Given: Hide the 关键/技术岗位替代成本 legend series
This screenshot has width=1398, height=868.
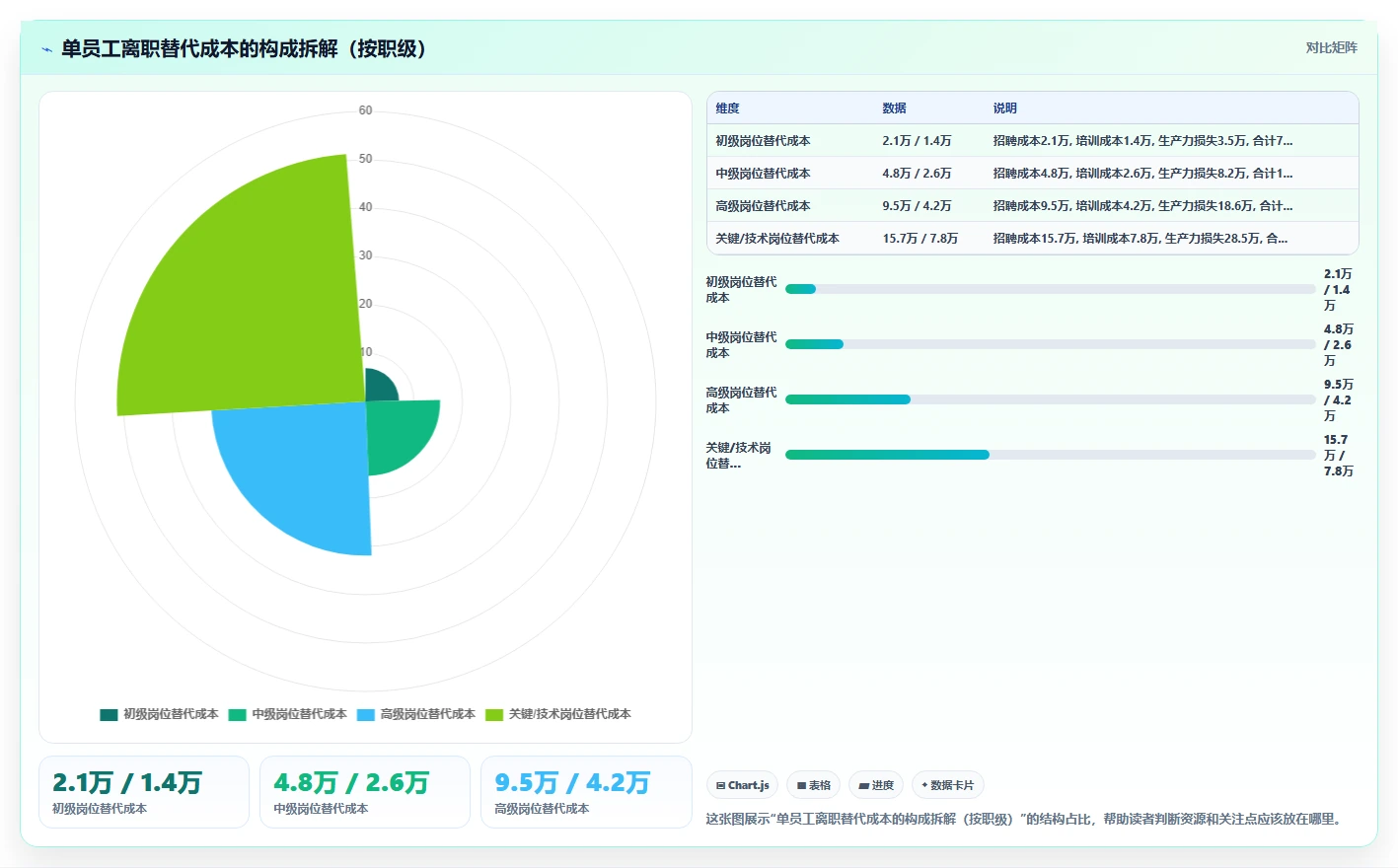Looking at the screenshot, I should click(x=557, y=714).
